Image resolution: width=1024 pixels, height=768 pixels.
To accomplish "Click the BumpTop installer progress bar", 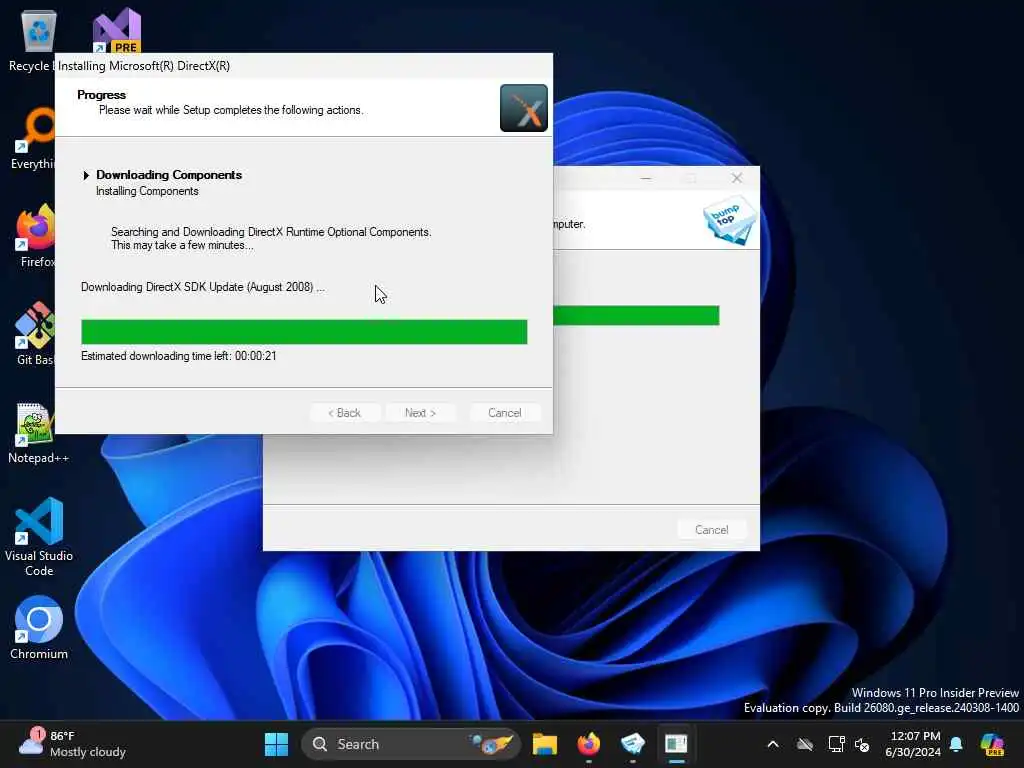I will (636, 315).
